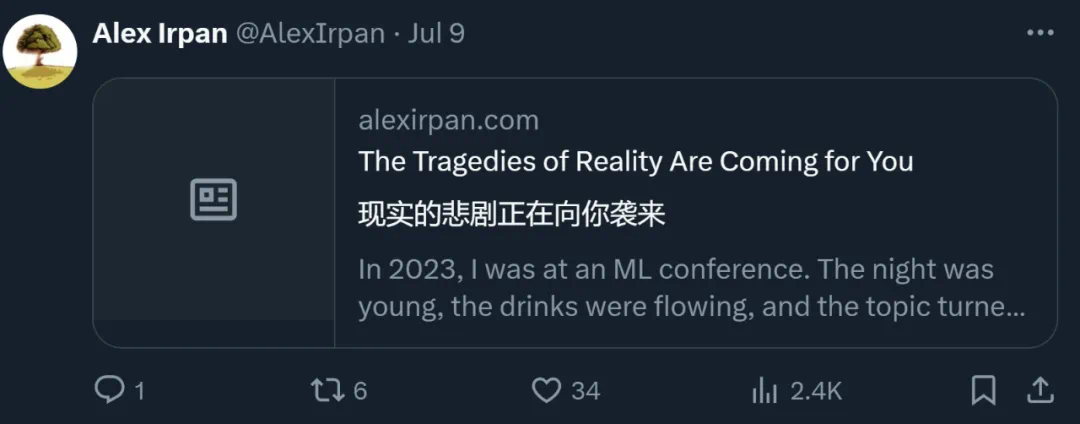Open Alex Irpan's tree profile picture

41,52
